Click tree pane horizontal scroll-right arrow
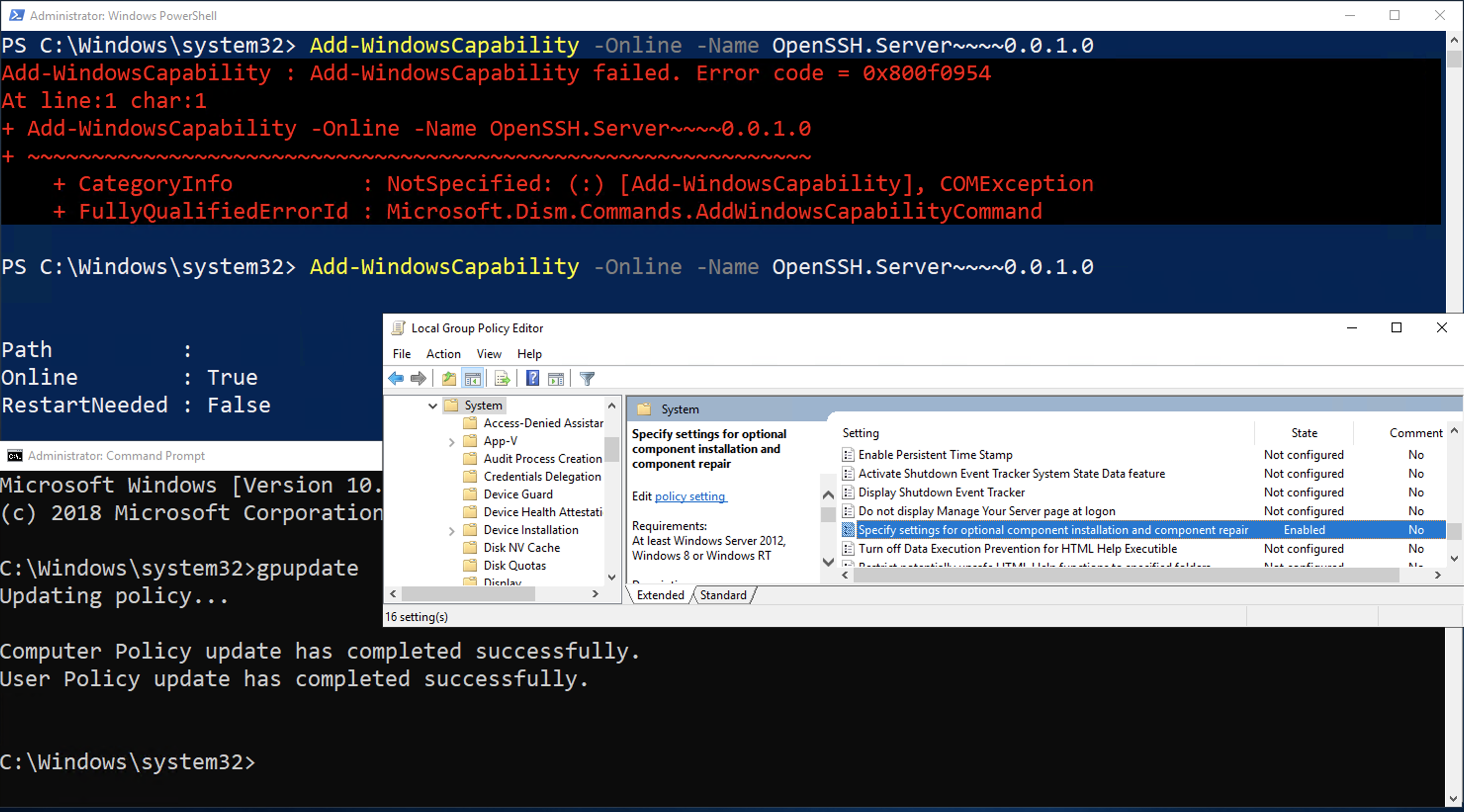 point(595,594)
